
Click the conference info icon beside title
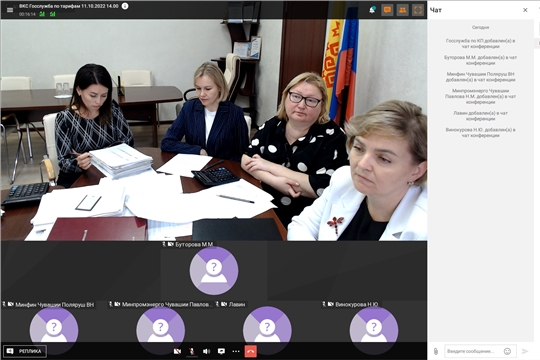(x=125, y=6)
